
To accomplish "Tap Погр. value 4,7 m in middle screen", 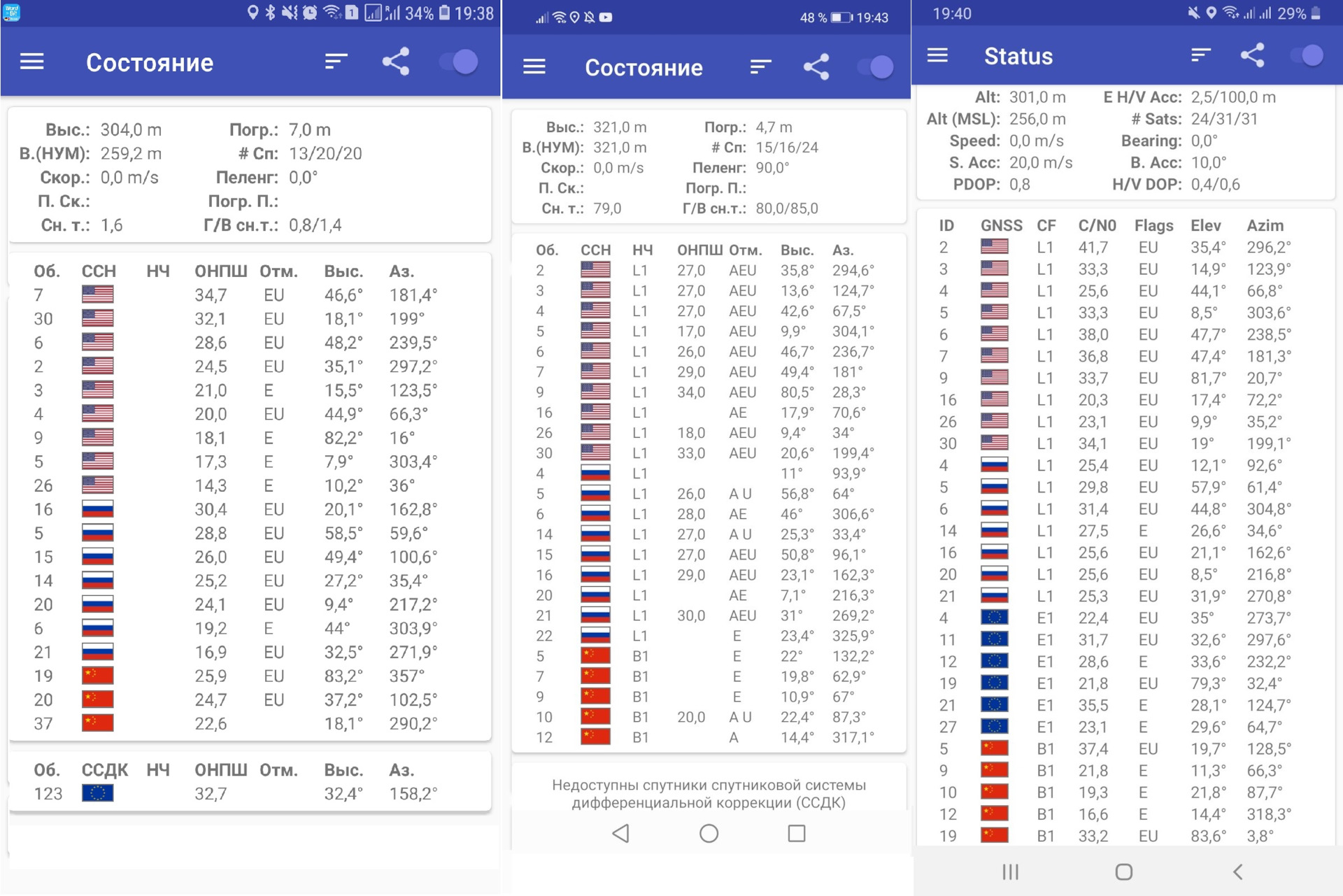I will click(774, 127).
